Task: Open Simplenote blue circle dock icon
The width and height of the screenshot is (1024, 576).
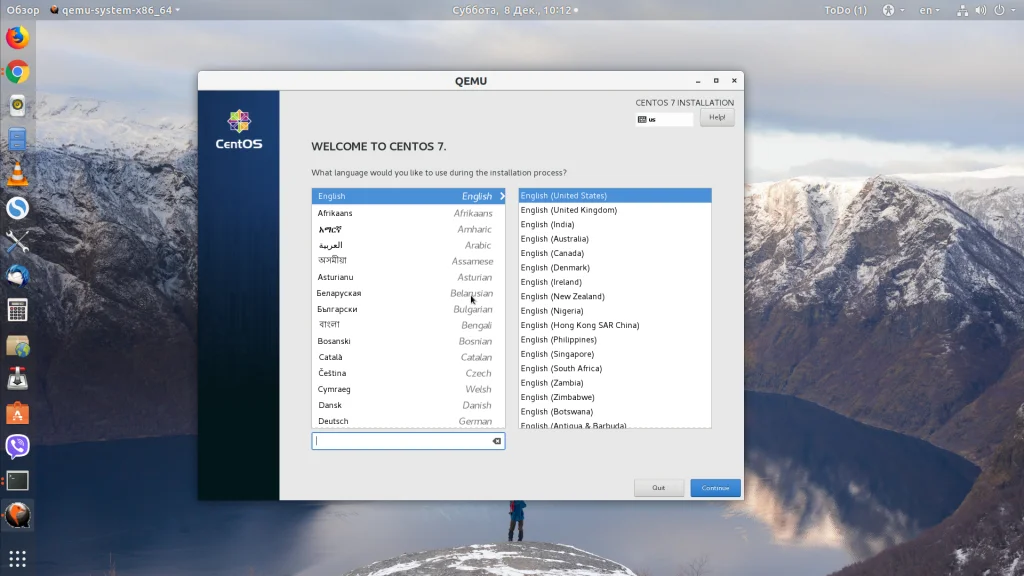Action: (18, 208)
